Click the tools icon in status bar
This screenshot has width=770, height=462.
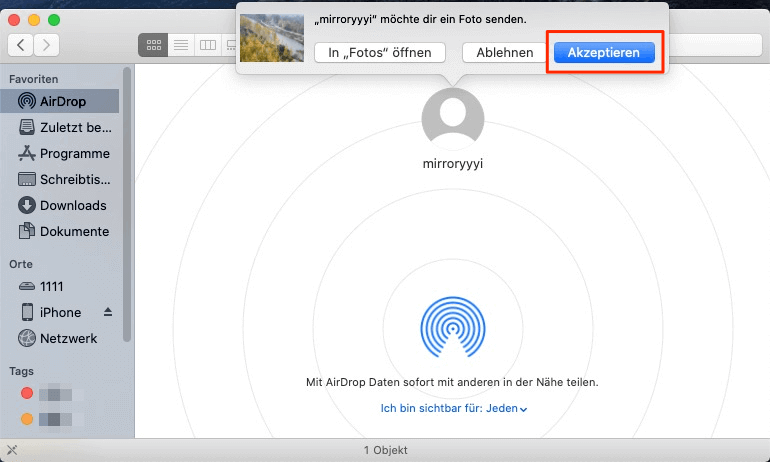tap(12, 450)
